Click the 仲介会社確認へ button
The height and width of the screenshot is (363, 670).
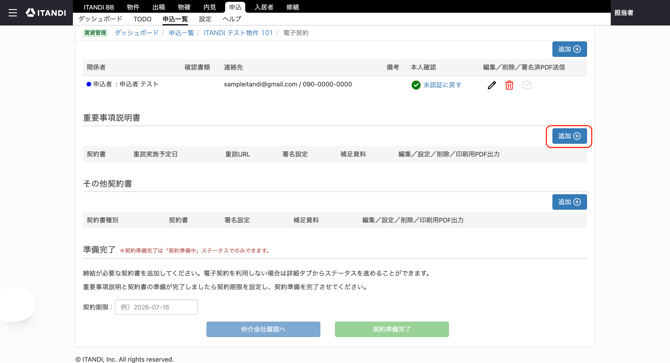point(263,329)
